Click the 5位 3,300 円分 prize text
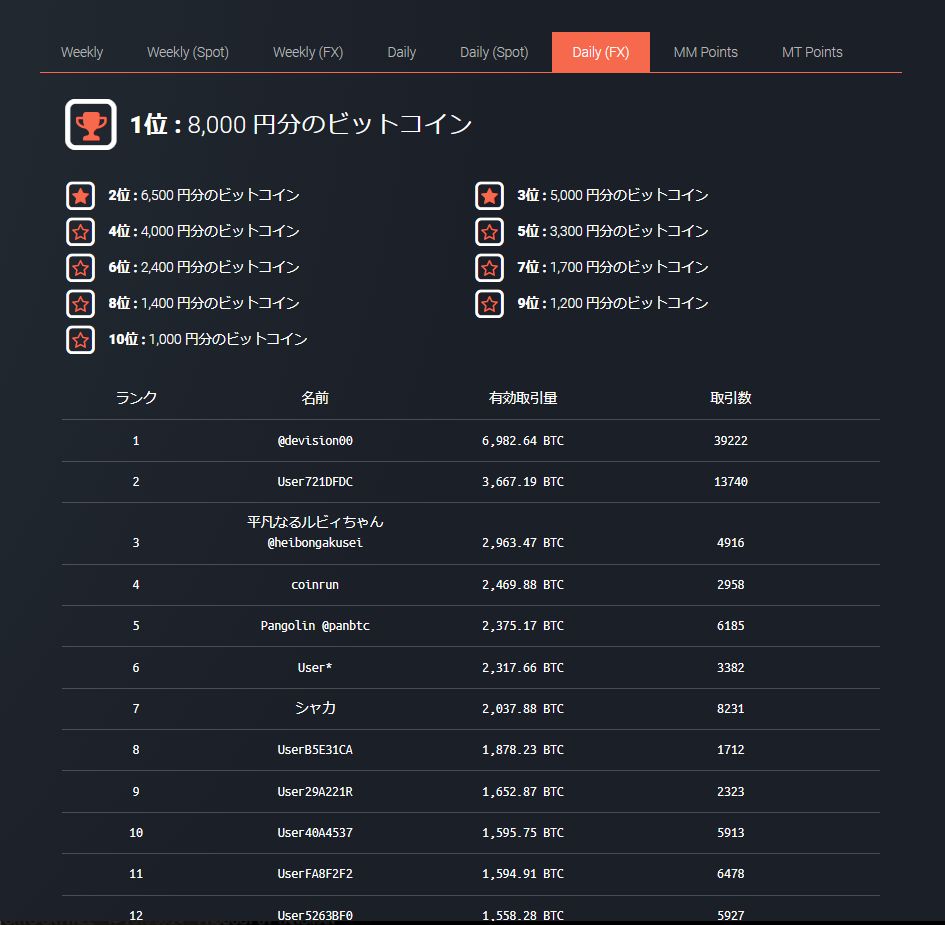Viewport: 945px width, 925px height. [613, 231]
